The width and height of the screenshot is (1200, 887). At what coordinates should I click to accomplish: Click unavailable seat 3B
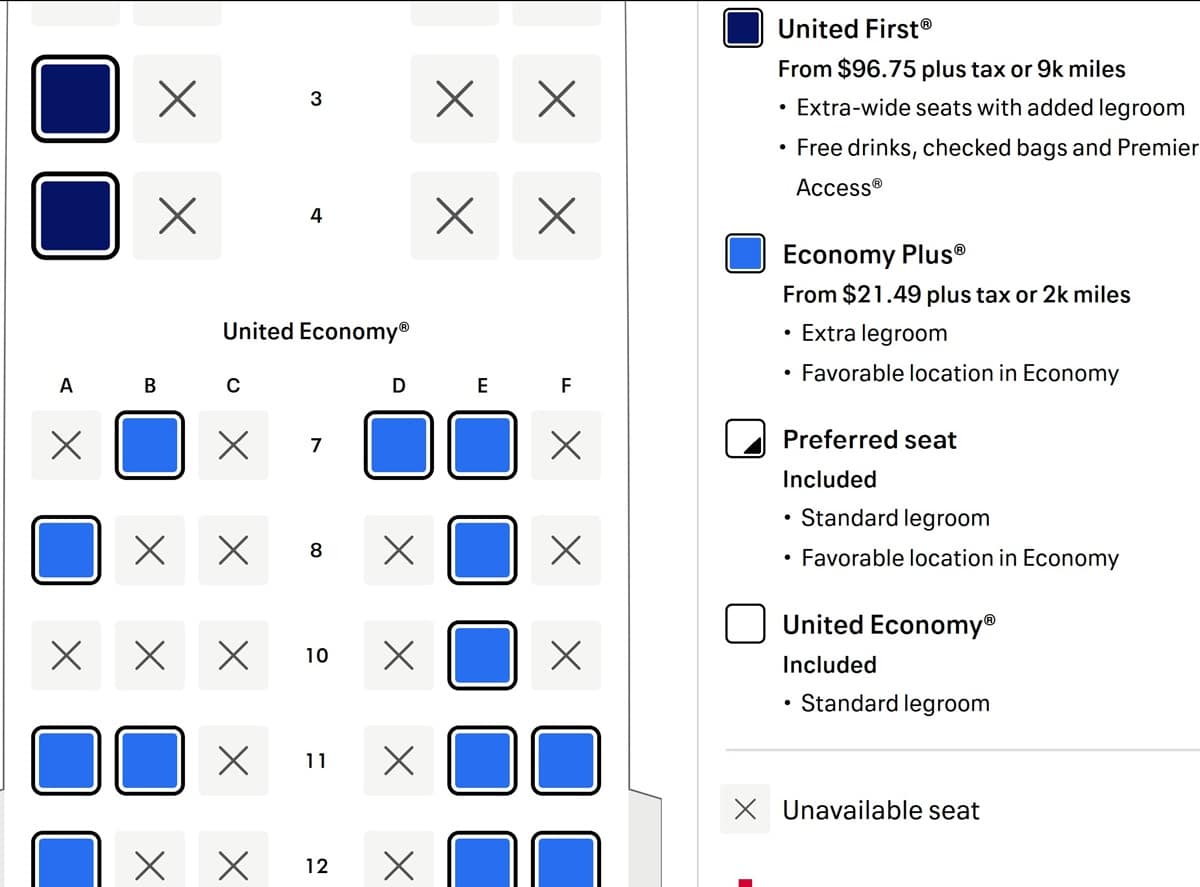[177, 98]
